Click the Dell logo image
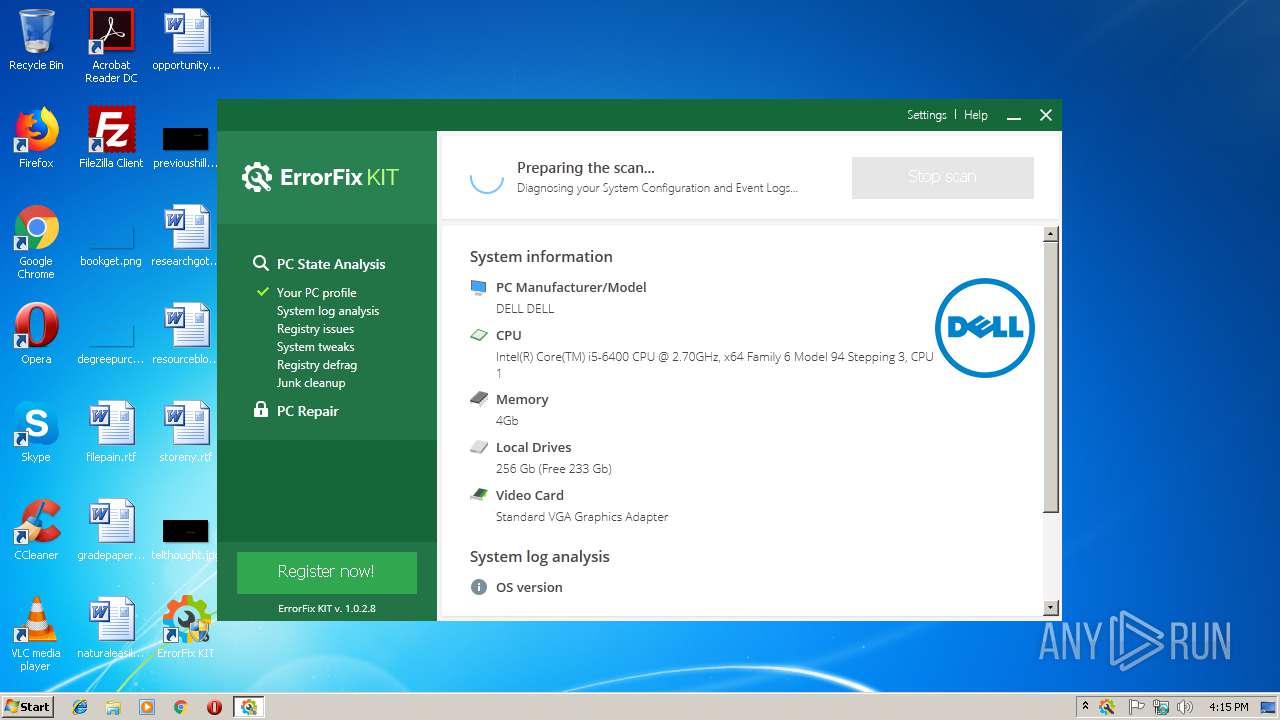1280x720 pixels. click(x=985, y=328)
